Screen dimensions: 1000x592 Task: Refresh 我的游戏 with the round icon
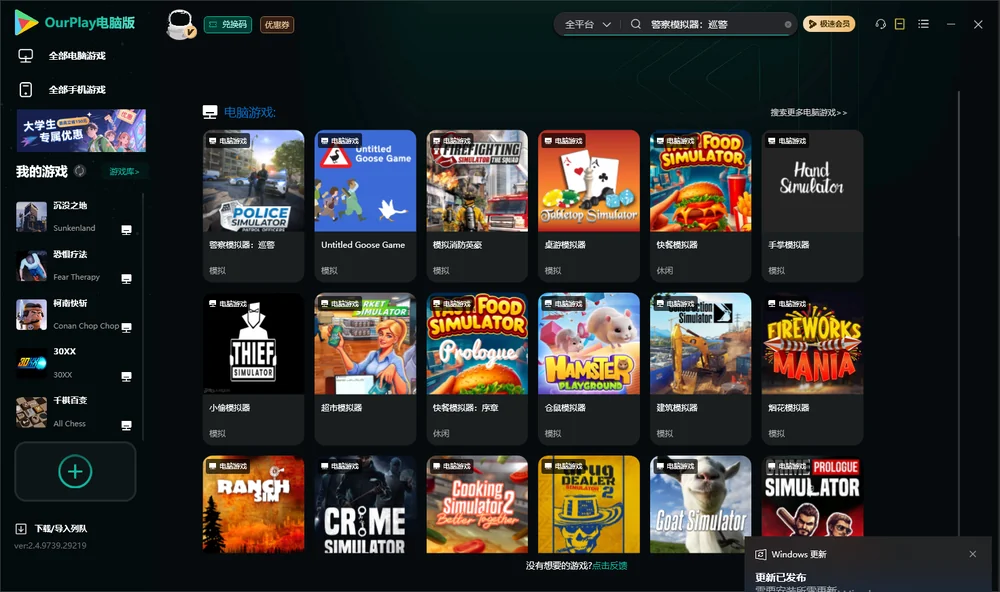[x=80, y=171]
